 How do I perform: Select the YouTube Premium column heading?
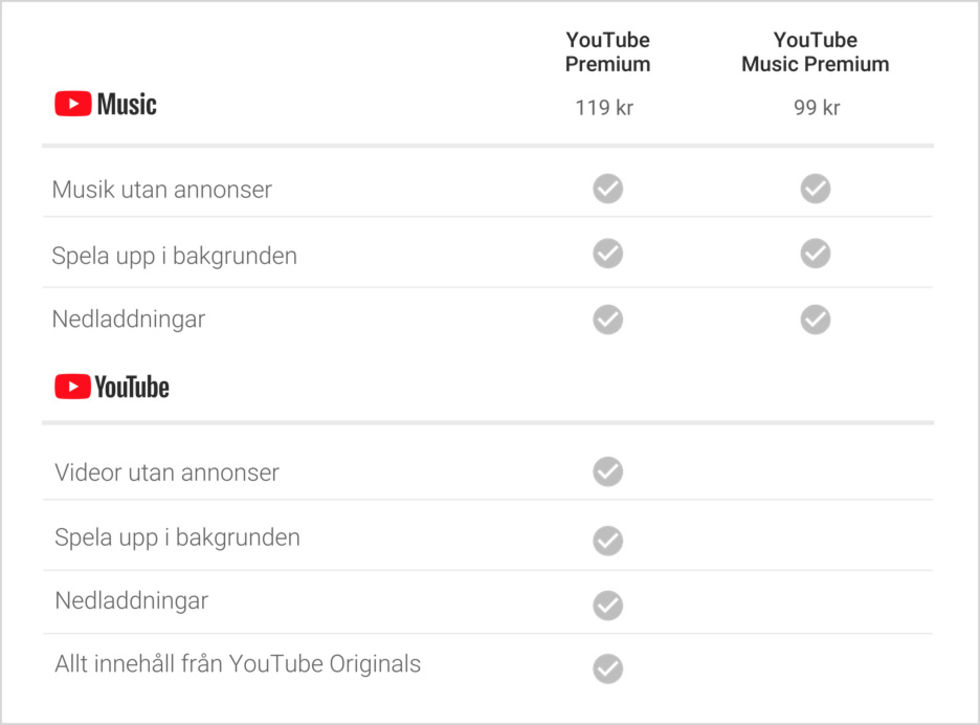click(x=607, y=52)
